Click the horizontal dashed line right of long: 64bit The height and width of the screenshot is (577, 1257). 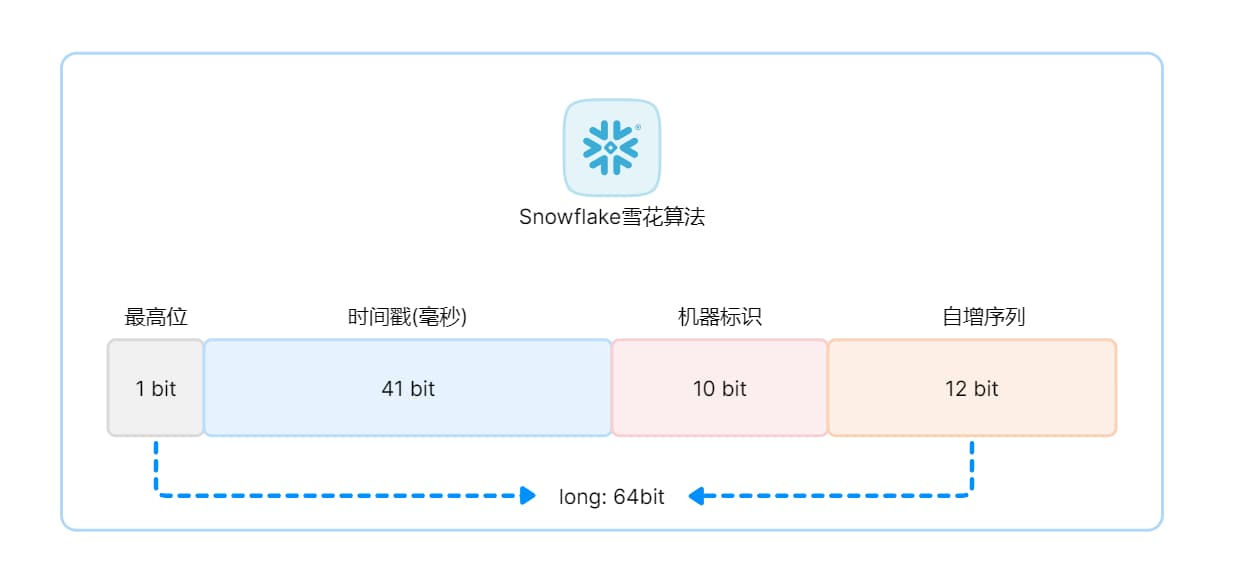[840, 495]
